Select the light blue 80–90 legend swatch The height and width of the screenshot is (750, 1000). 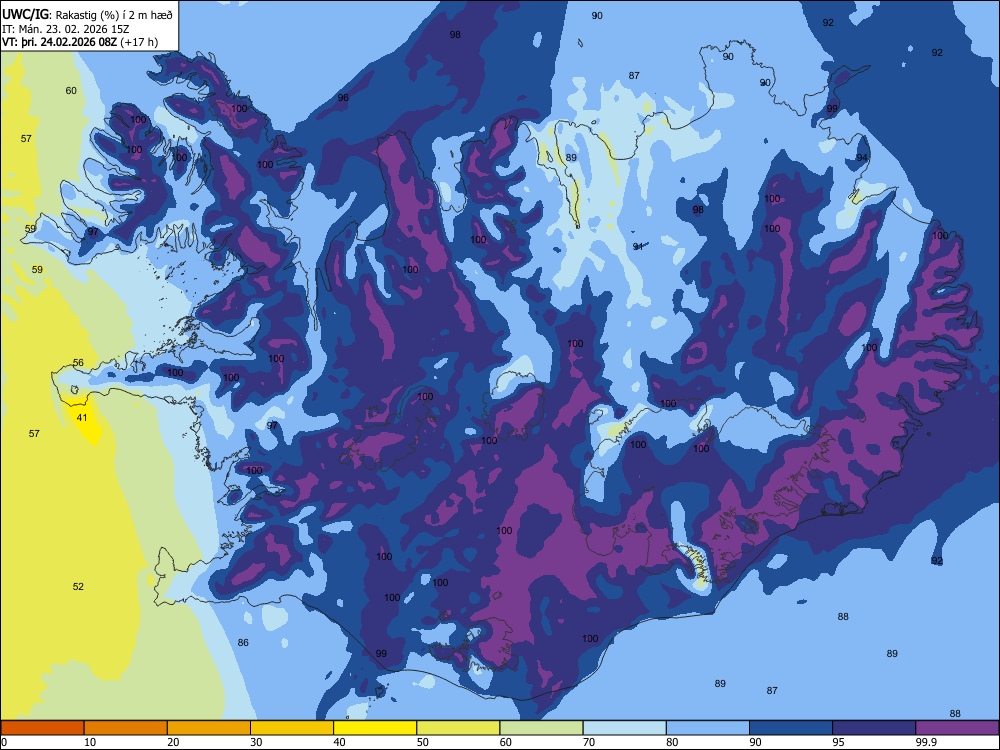708,728
